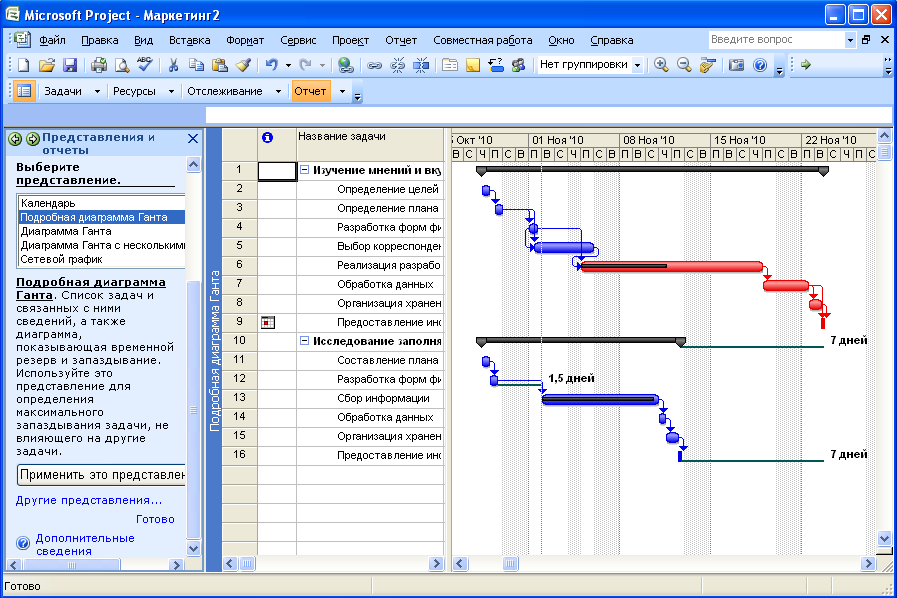Click the Split Task icon
The image size is (897, 598).
point(421,65)
